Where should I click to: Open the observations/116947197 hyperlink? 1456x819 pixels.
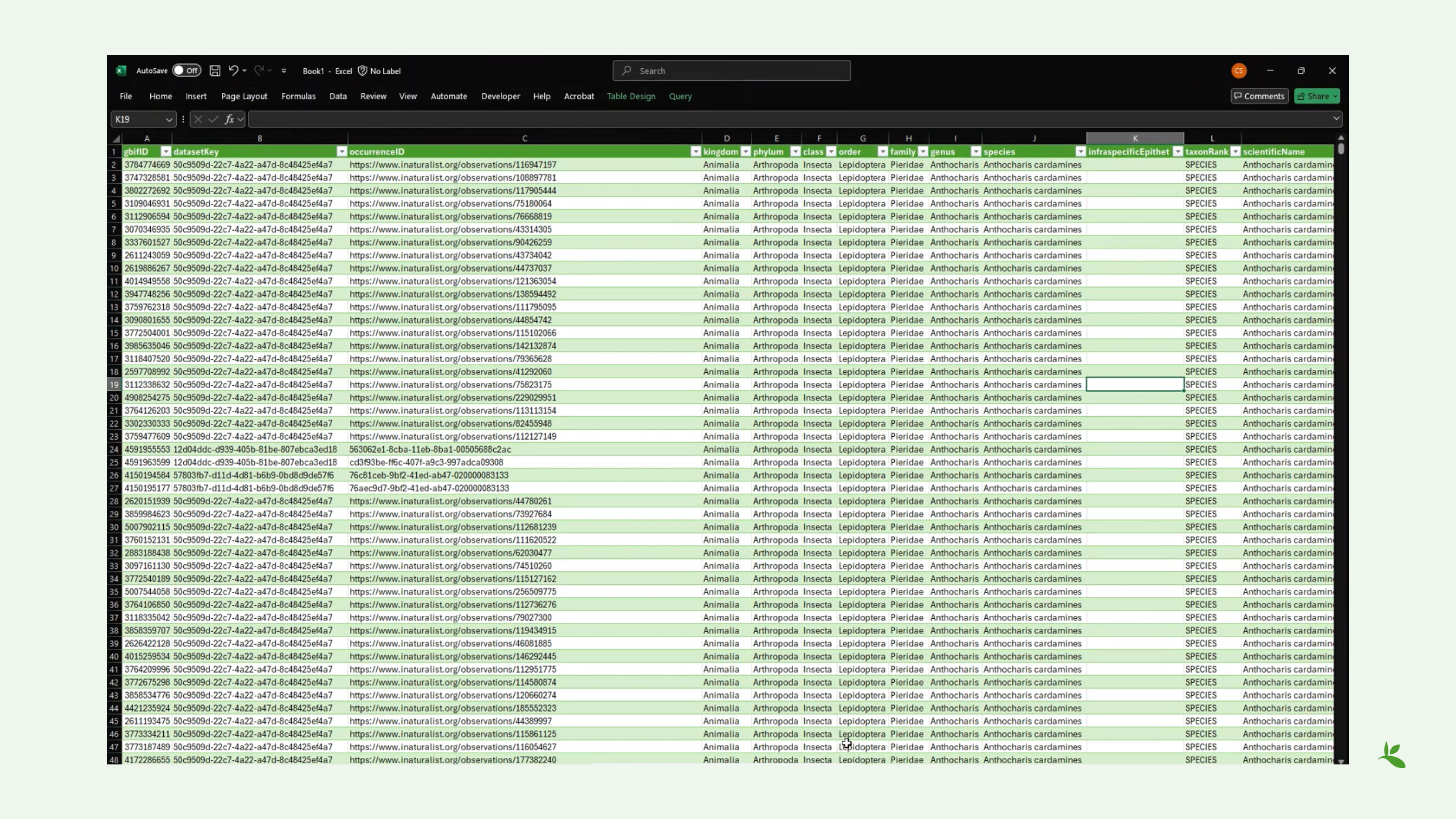451,165
